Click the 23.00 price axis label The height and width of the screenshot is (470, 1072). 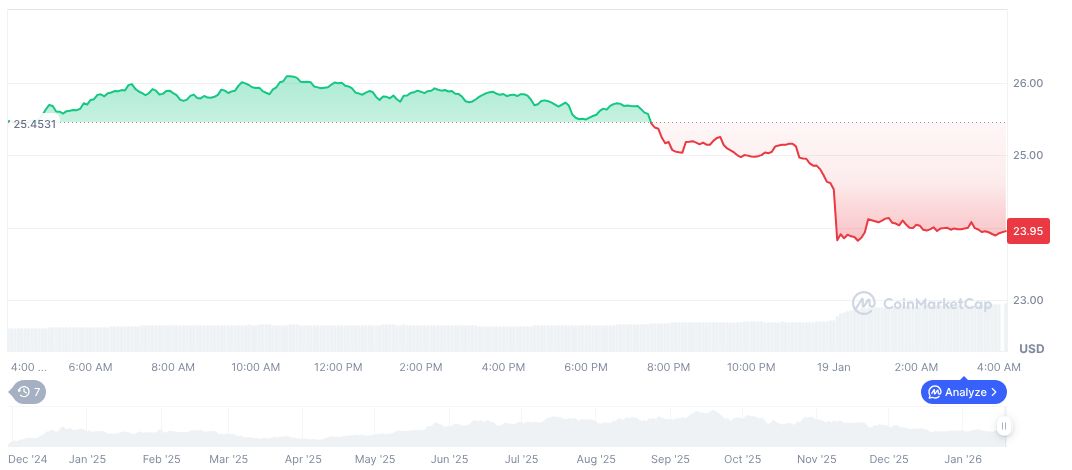(x=1029, y=300)
